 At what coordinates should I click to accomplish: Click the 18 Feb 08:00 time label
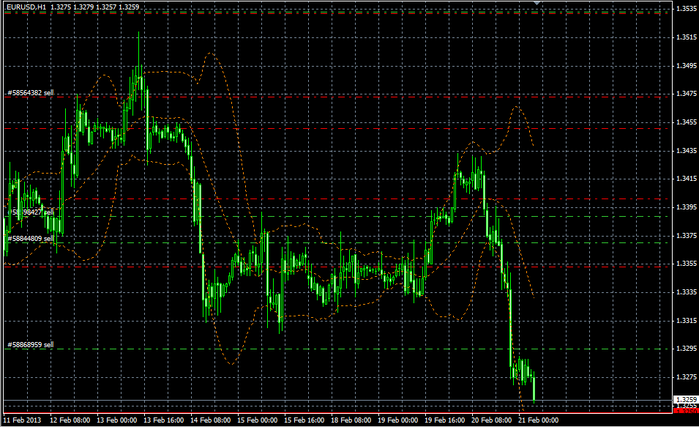pyautogui.click(x=351, y=420)
